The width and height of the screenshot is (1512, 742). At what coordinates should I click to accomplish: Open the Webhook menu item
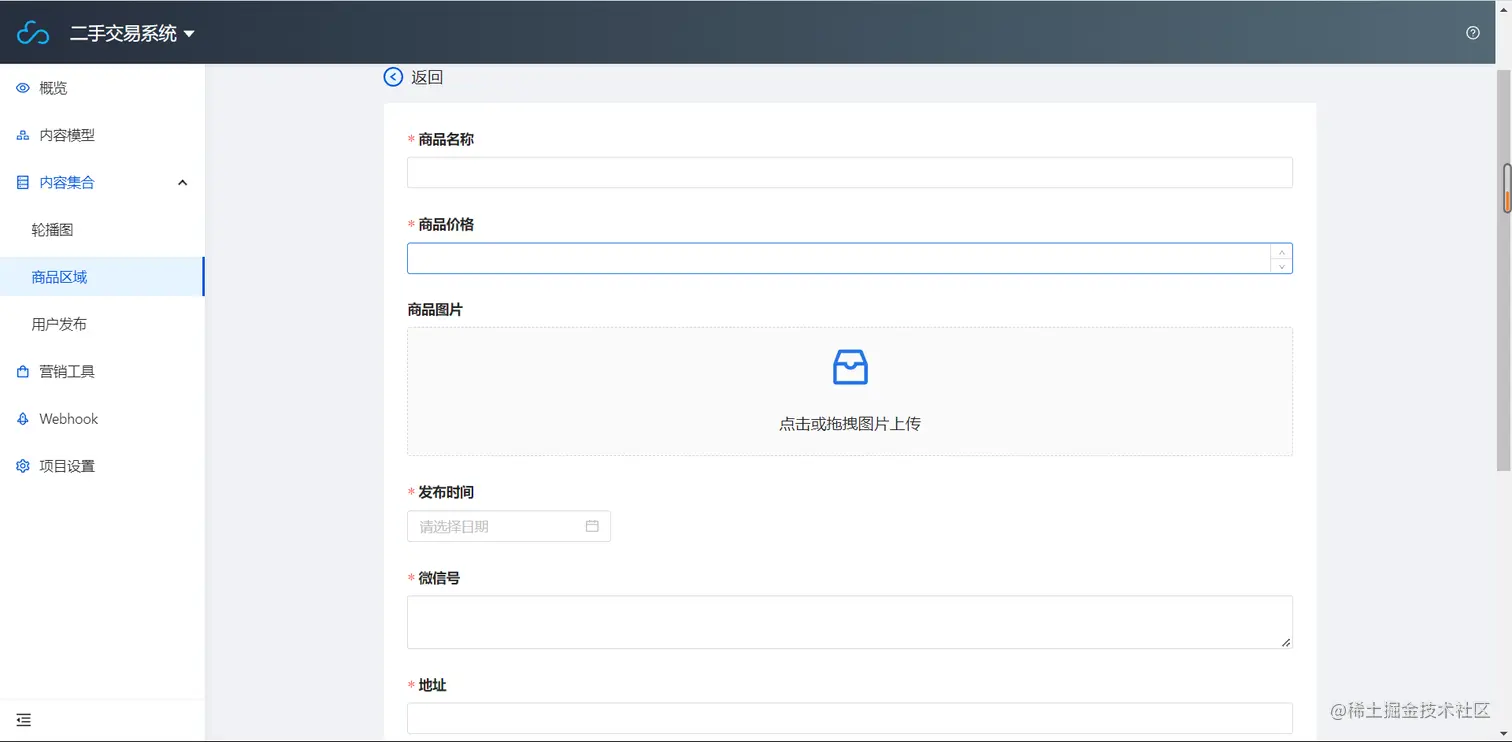[x=102, y=419]
